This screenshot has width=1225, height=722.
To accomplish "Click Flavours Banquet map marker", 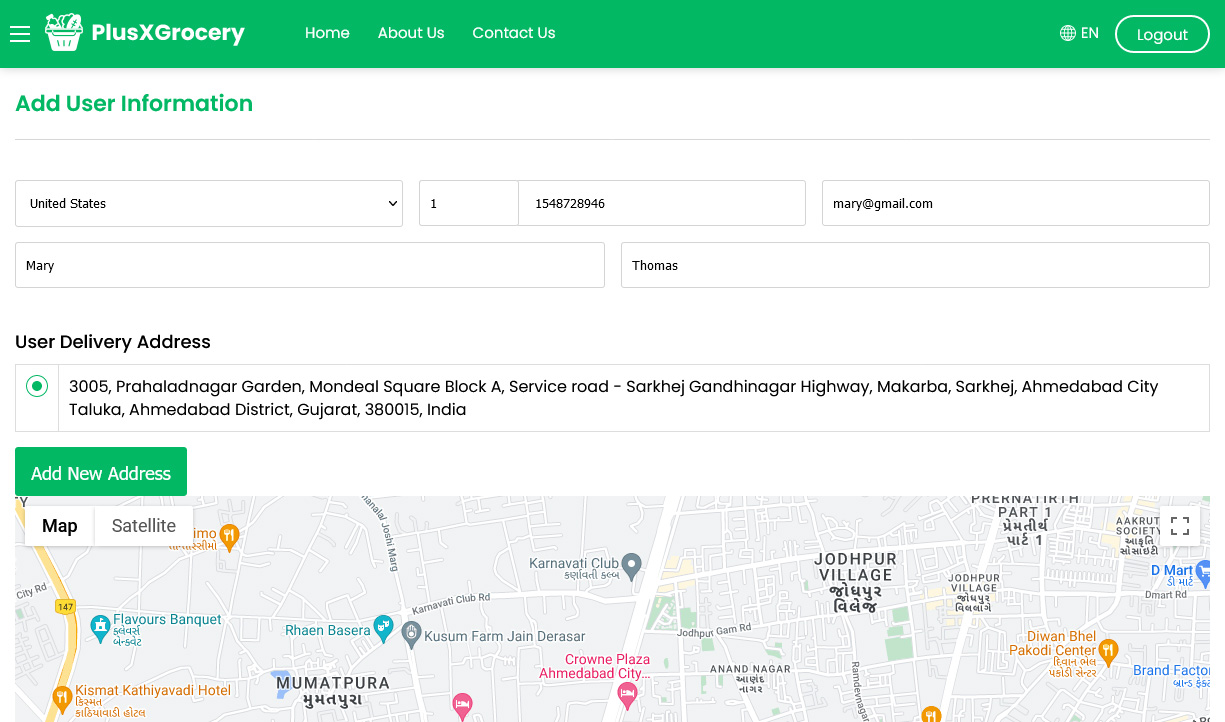I will click(x=99, y=628).
